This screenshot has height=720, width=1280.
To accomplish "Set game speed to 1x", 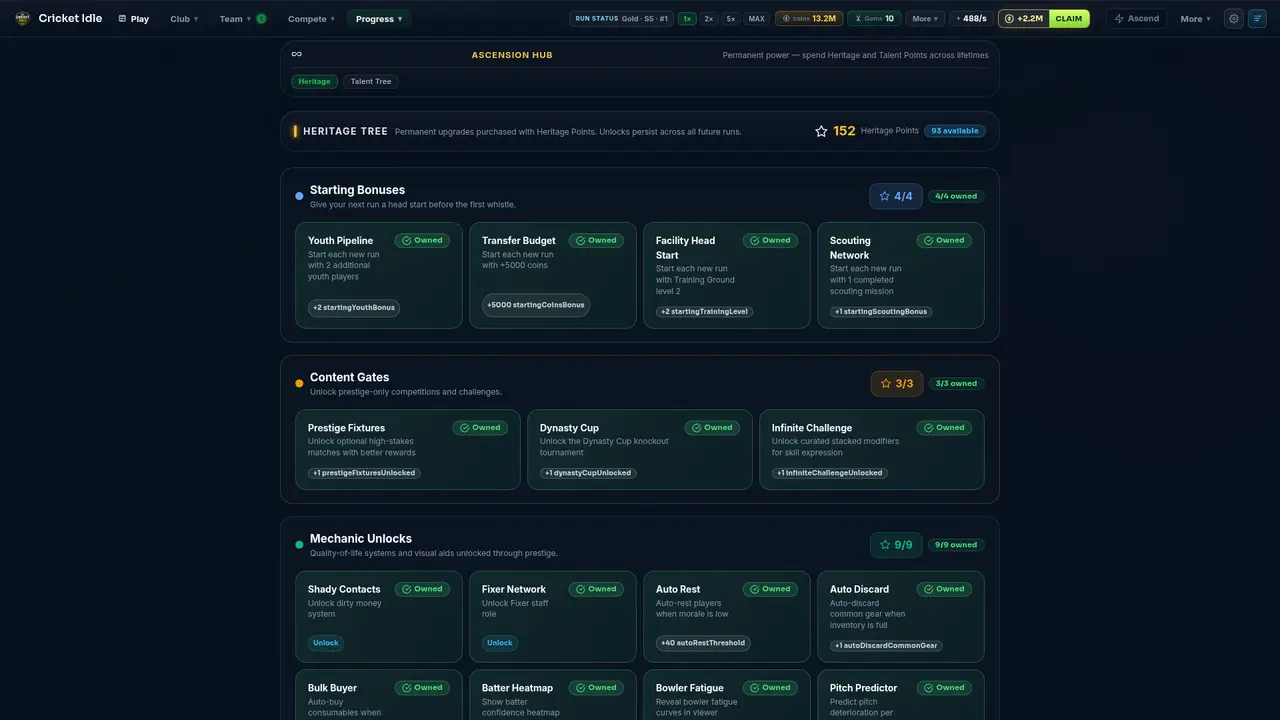I will 687,18.
